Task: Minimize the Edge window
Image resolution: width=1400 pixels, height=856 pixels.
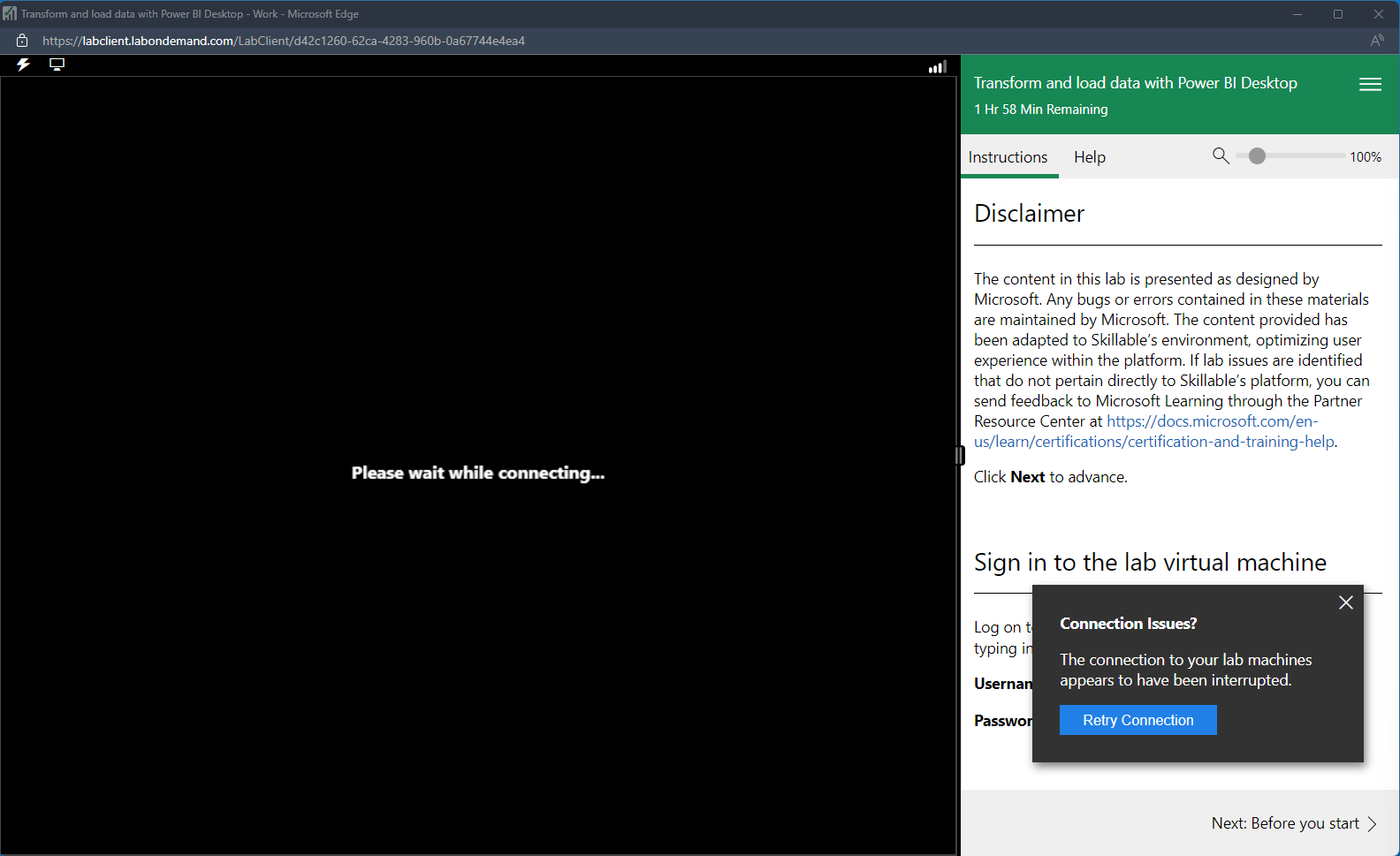Action: click(1297, 14)
